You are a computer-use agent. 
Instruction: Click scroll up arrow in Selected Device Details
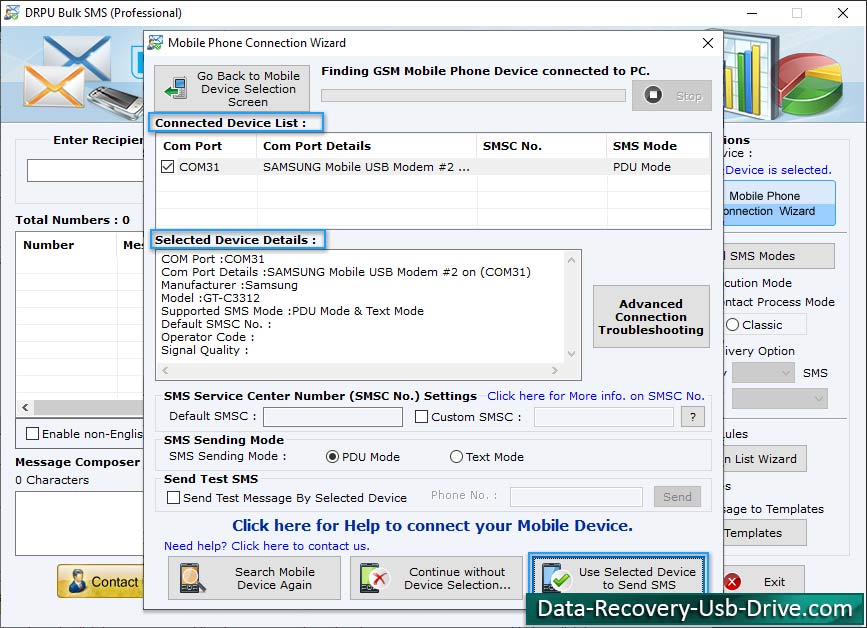tap(571, 260)
